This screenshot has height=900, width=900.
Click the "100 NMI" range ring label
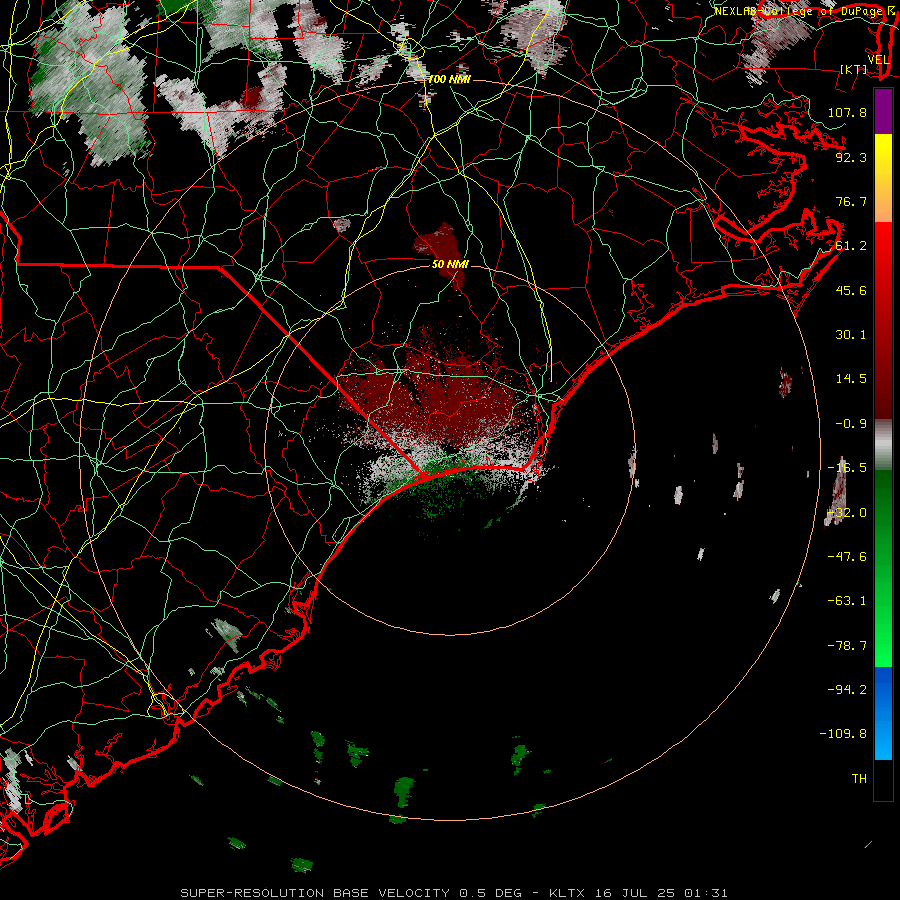[449, 79]
